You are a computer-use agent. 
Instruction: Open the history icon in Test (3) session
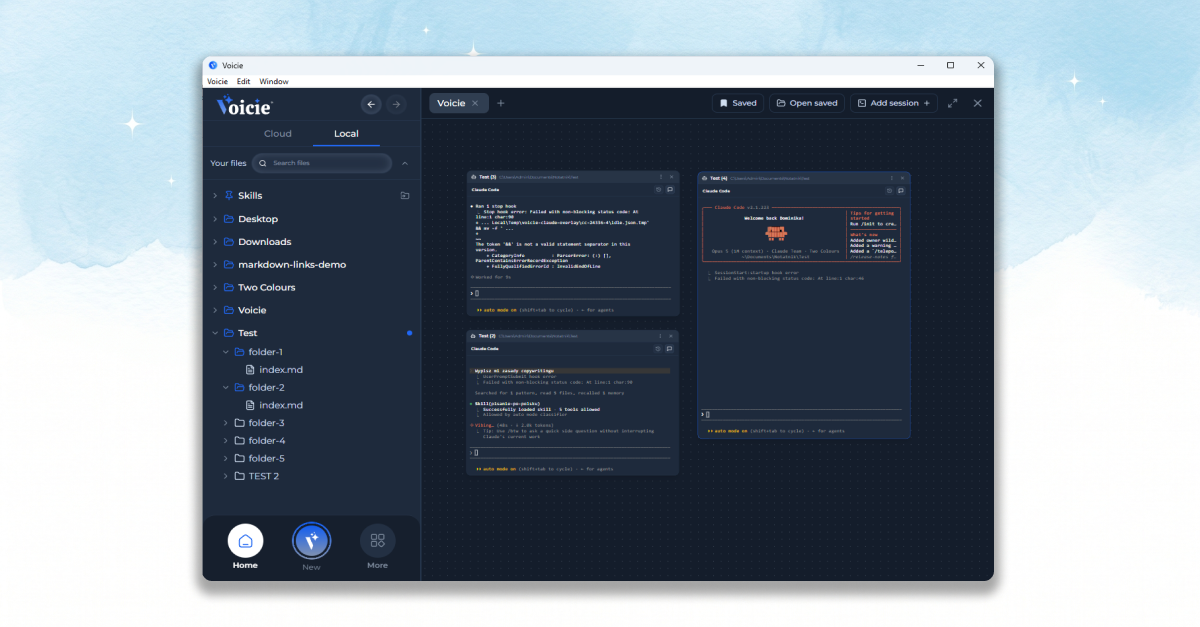pyautogui.click(x=658, y=189)
